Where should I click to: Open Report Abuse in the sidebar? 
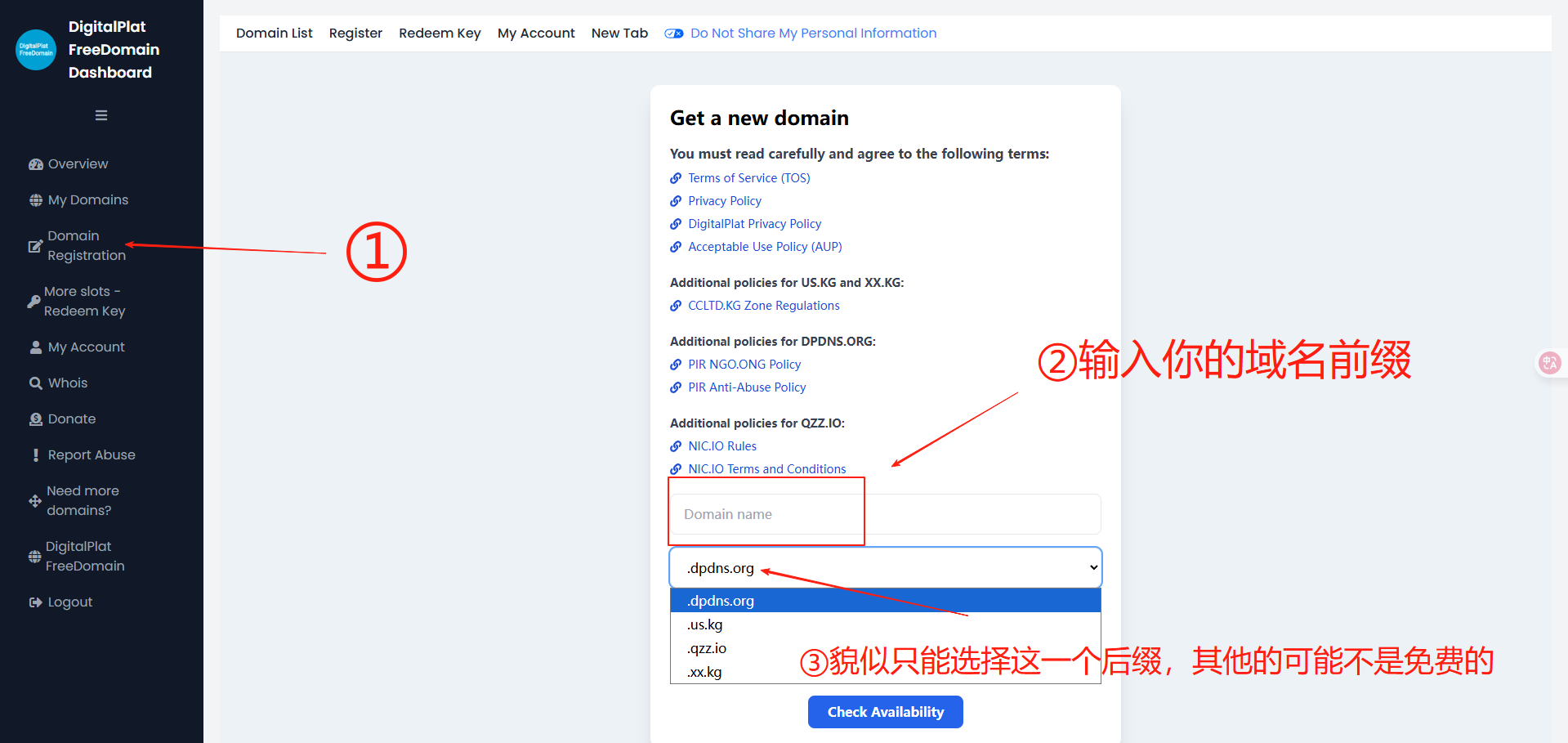point(83,455)
